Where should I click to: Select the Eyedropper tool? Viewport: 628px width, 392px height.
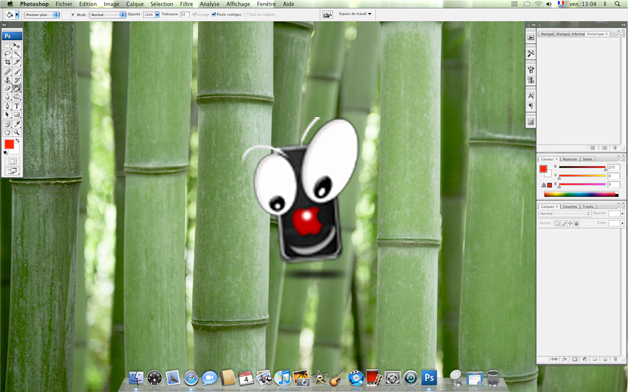17,125
